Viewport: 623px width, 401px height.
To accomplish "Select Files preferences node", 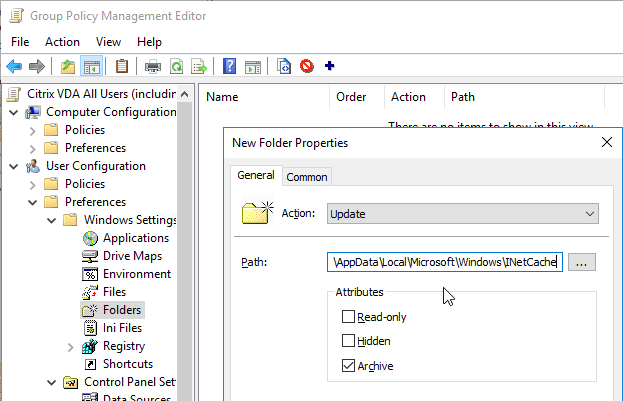I will 114,292.
